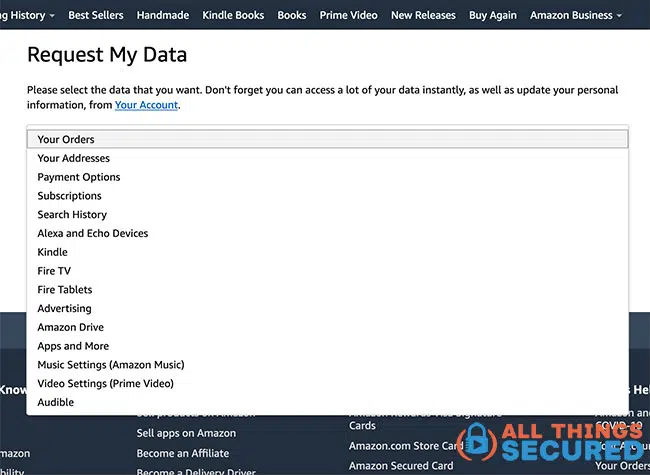Open Prime Video navigation link
650x475 pixels.
(x=348, y=15)
